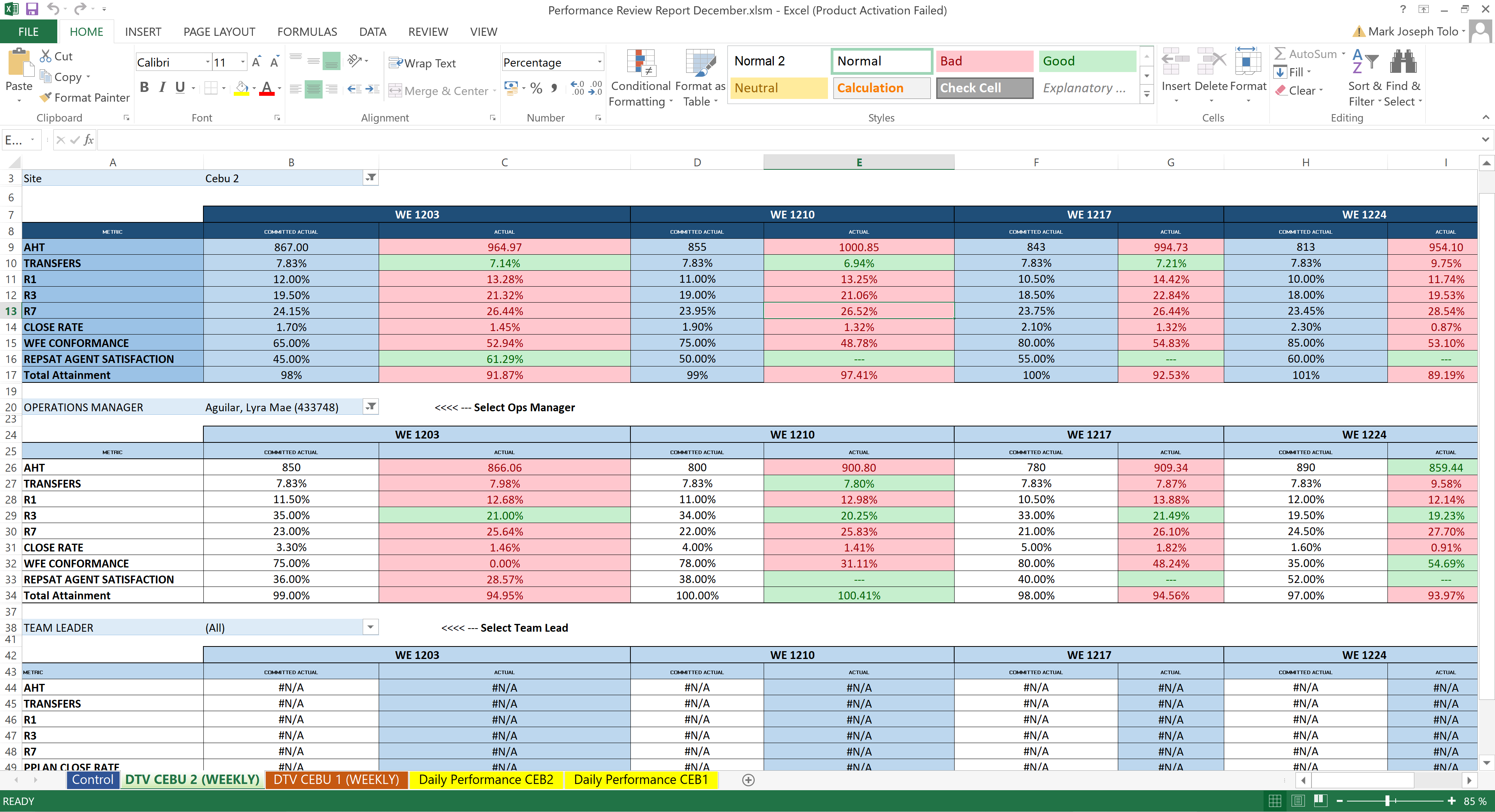Open the FORMULAS ribbon tab
The image size is (1495, 812).
tap(307, 32)
